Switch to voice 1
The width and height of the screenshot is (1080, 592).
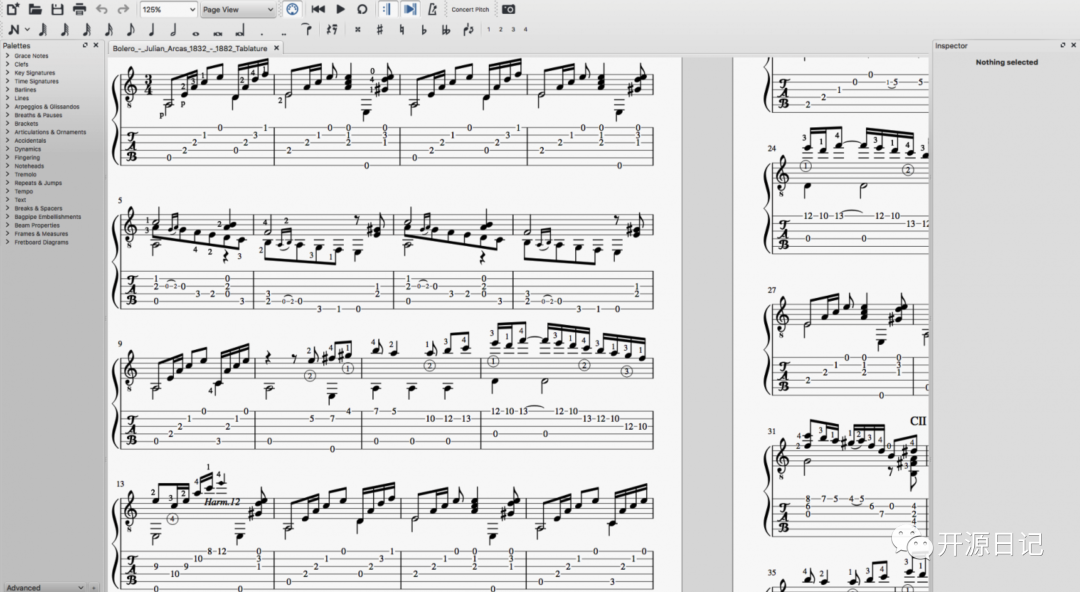click(489, 30)
